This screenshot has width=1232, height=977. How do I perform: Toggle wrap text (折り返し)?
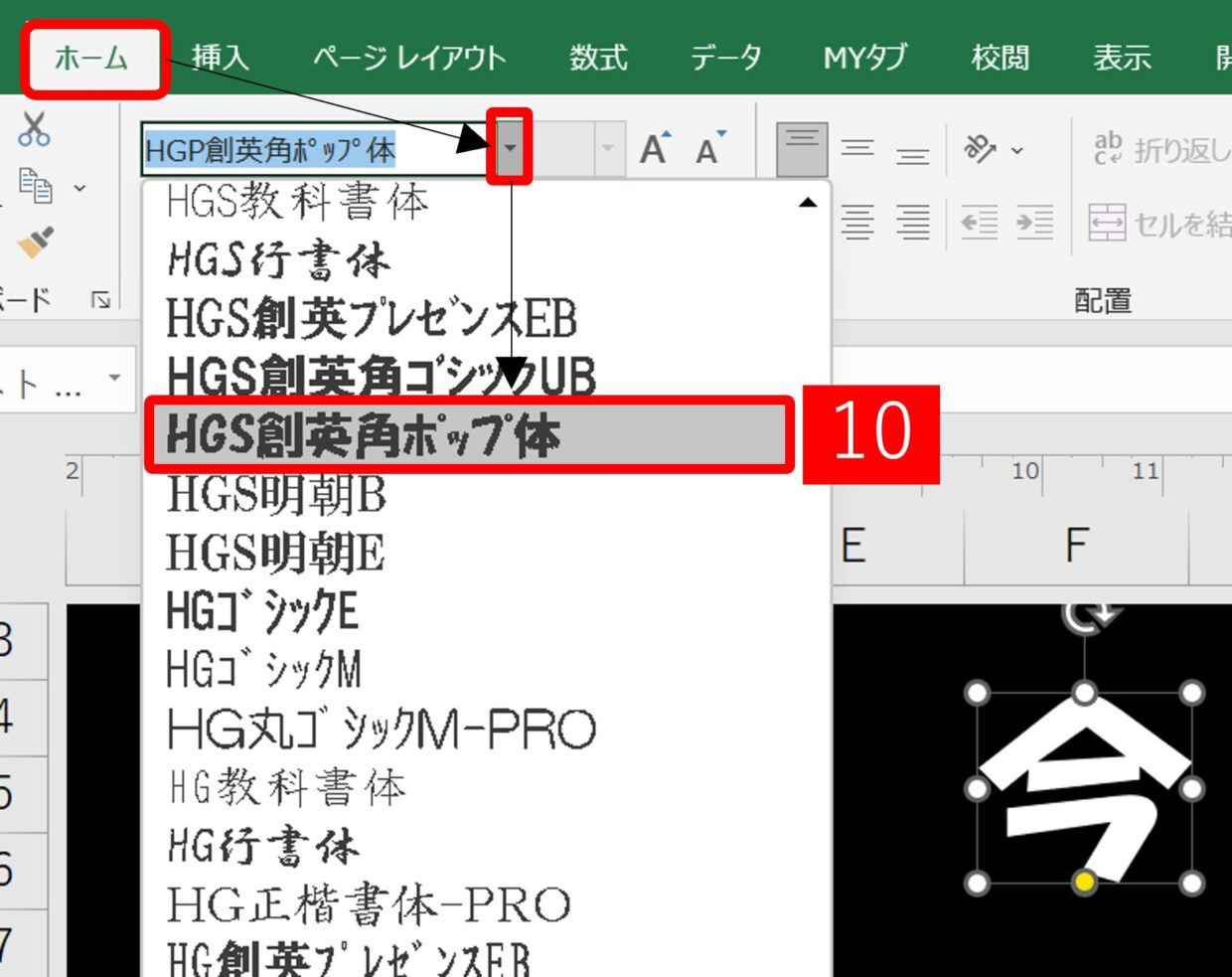tap(1160, 149)
